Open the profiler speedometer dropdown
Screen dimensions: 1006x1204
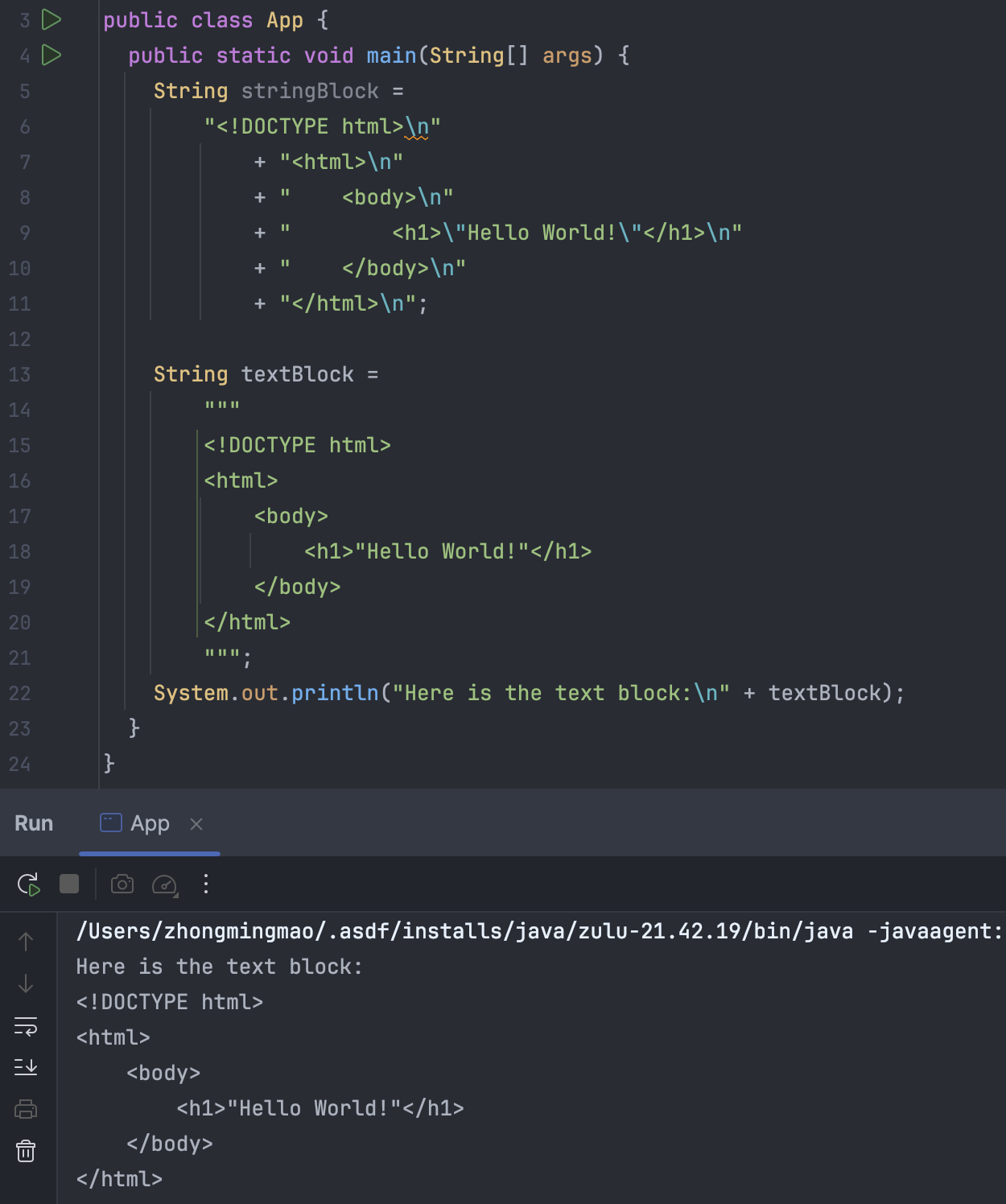point(165,885)
